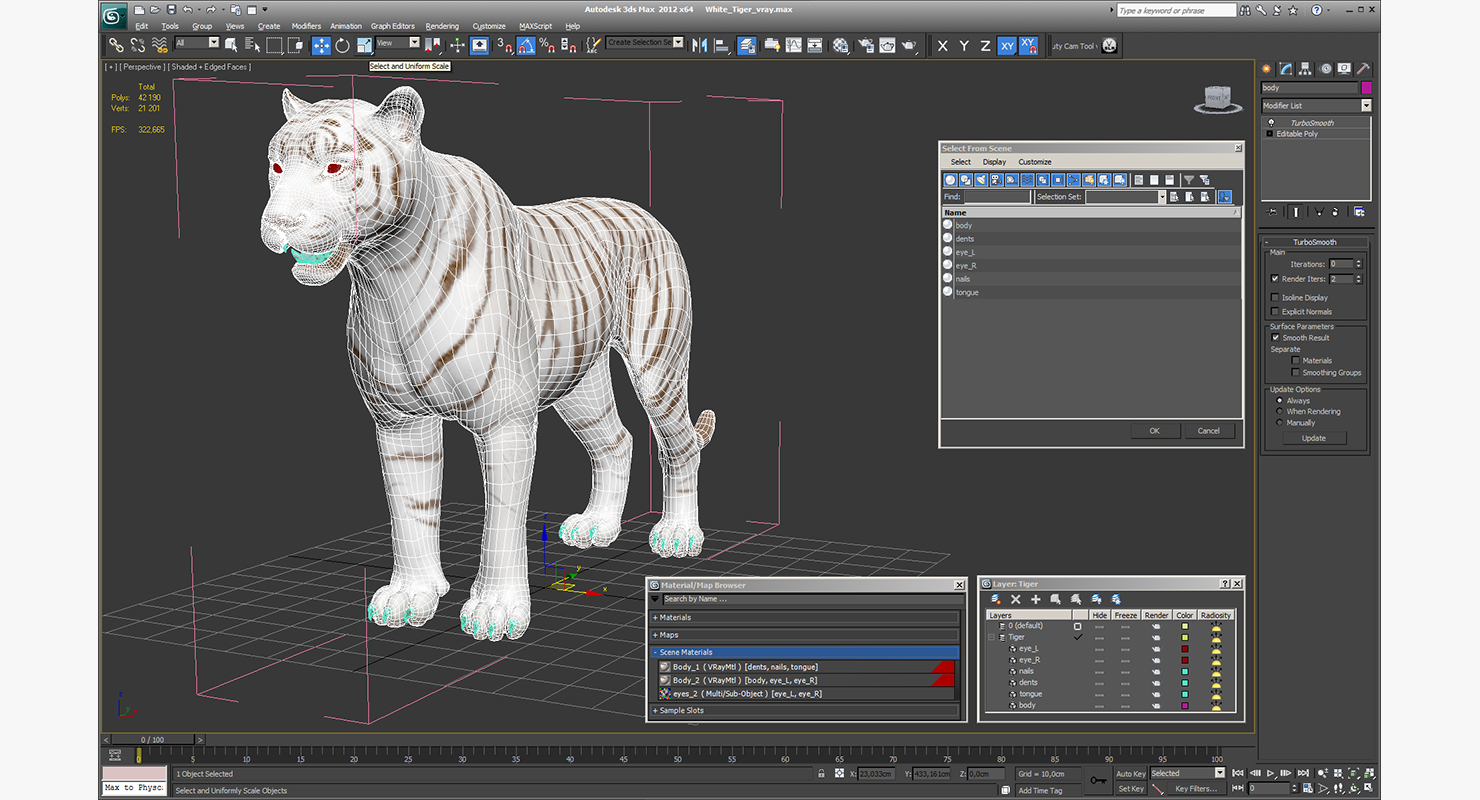The height and width of the screenshot is (800, 1480).
Task: Check Separate by Materials option
Action: (1295, 361)
